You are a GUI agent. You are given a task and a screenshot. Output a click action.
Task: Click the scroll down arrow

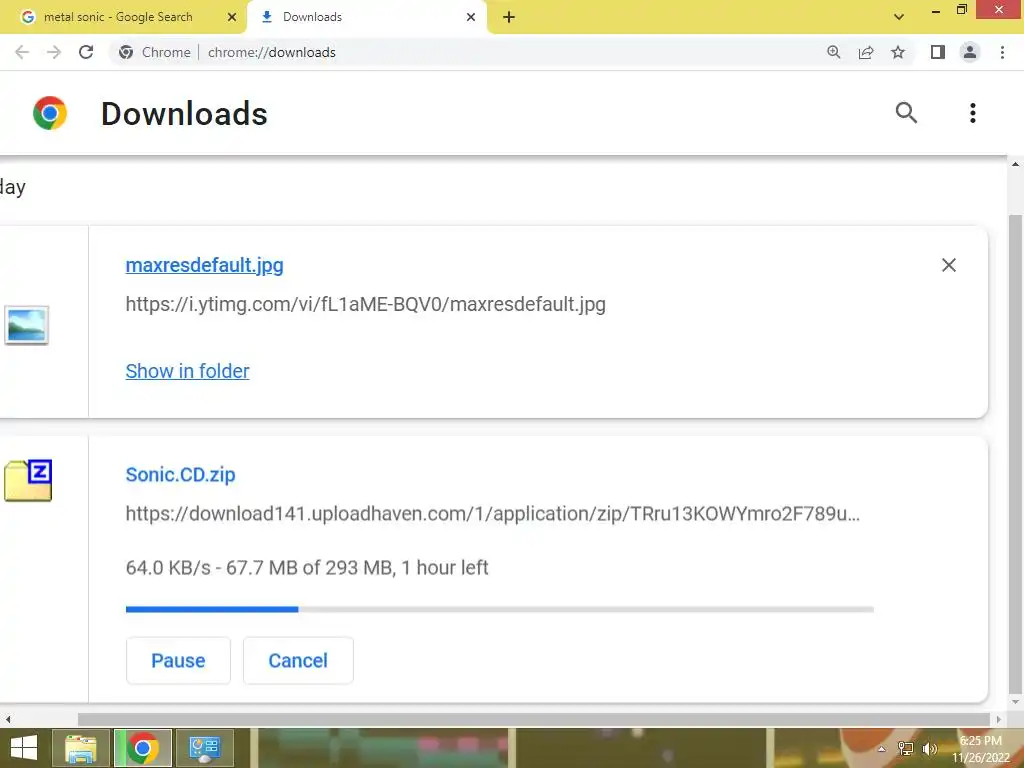(x=1015, y=702)
